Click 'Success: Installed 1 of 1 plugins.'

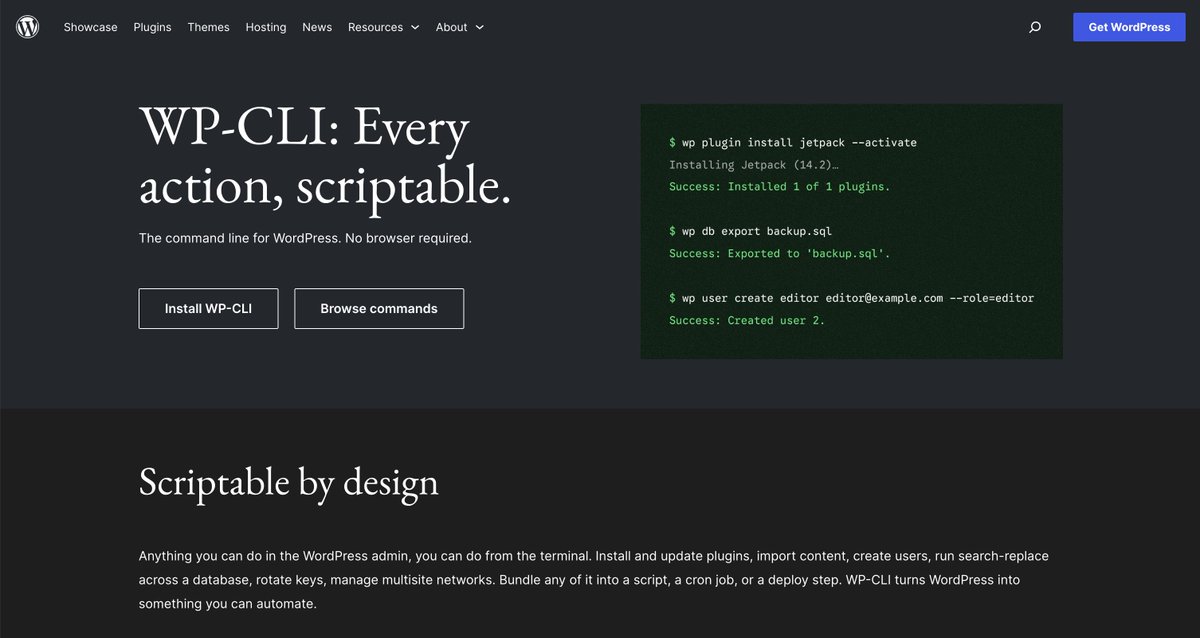pos(779,186)
